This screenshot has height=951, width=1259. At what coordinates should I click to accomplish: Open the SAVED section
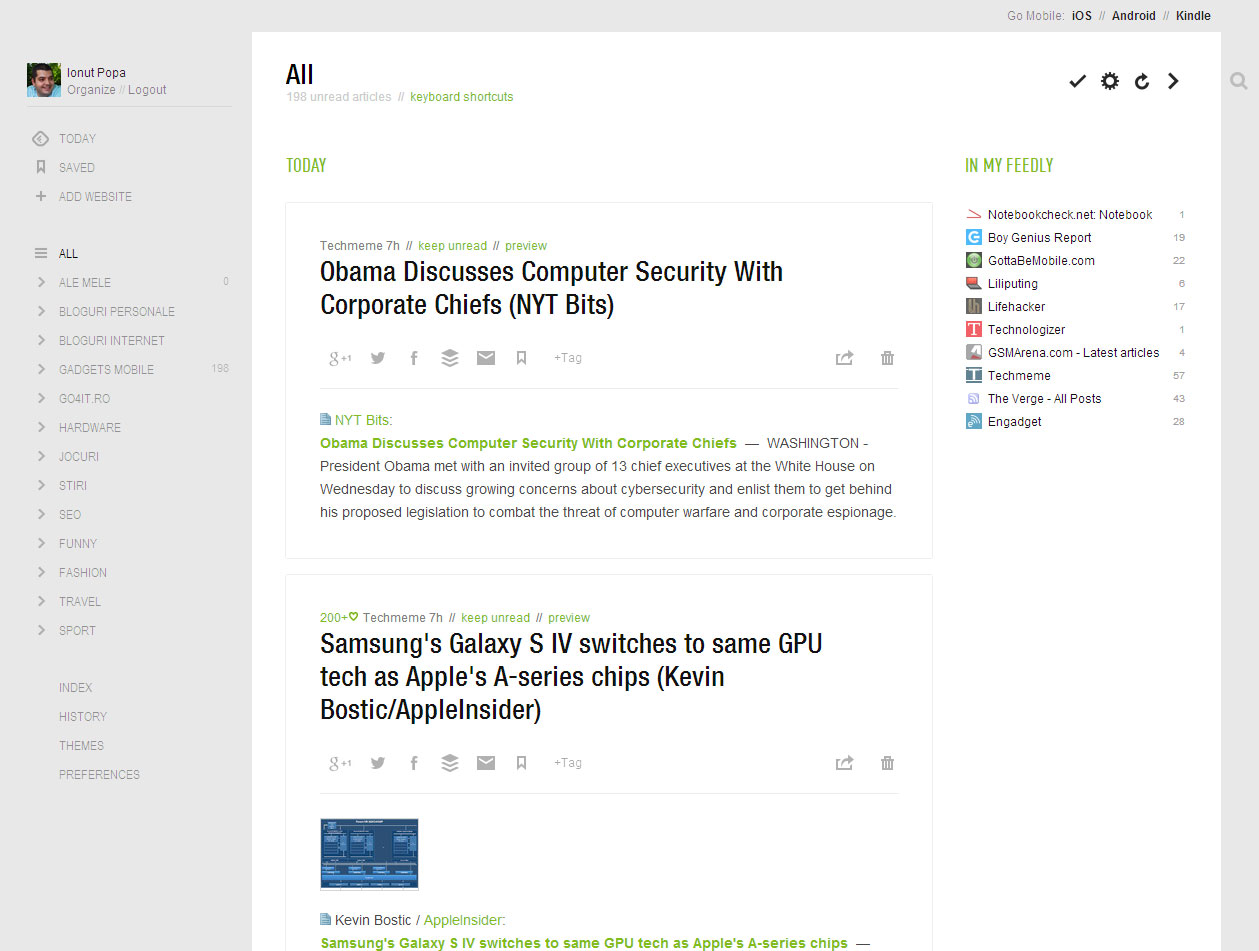(76, 168)
